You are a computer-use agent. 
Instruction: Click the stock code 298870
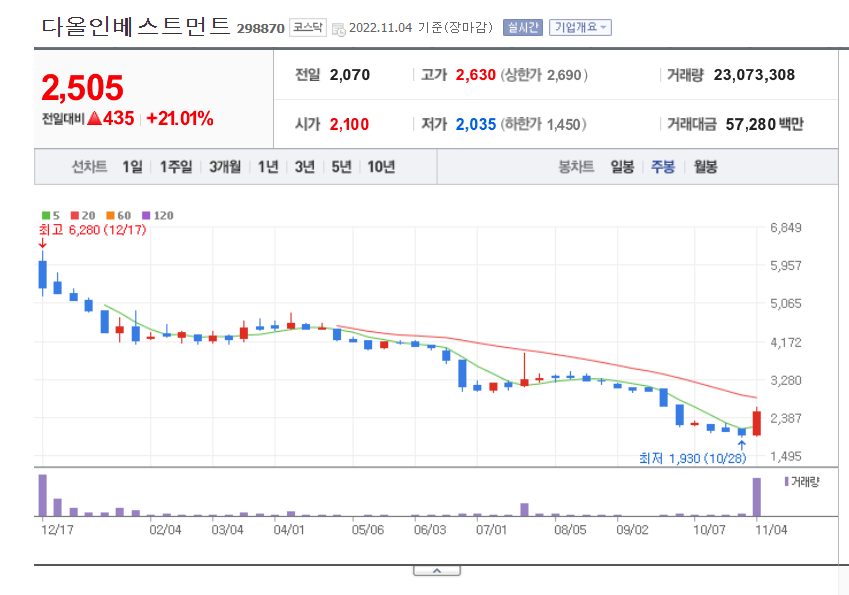(260, 29)
